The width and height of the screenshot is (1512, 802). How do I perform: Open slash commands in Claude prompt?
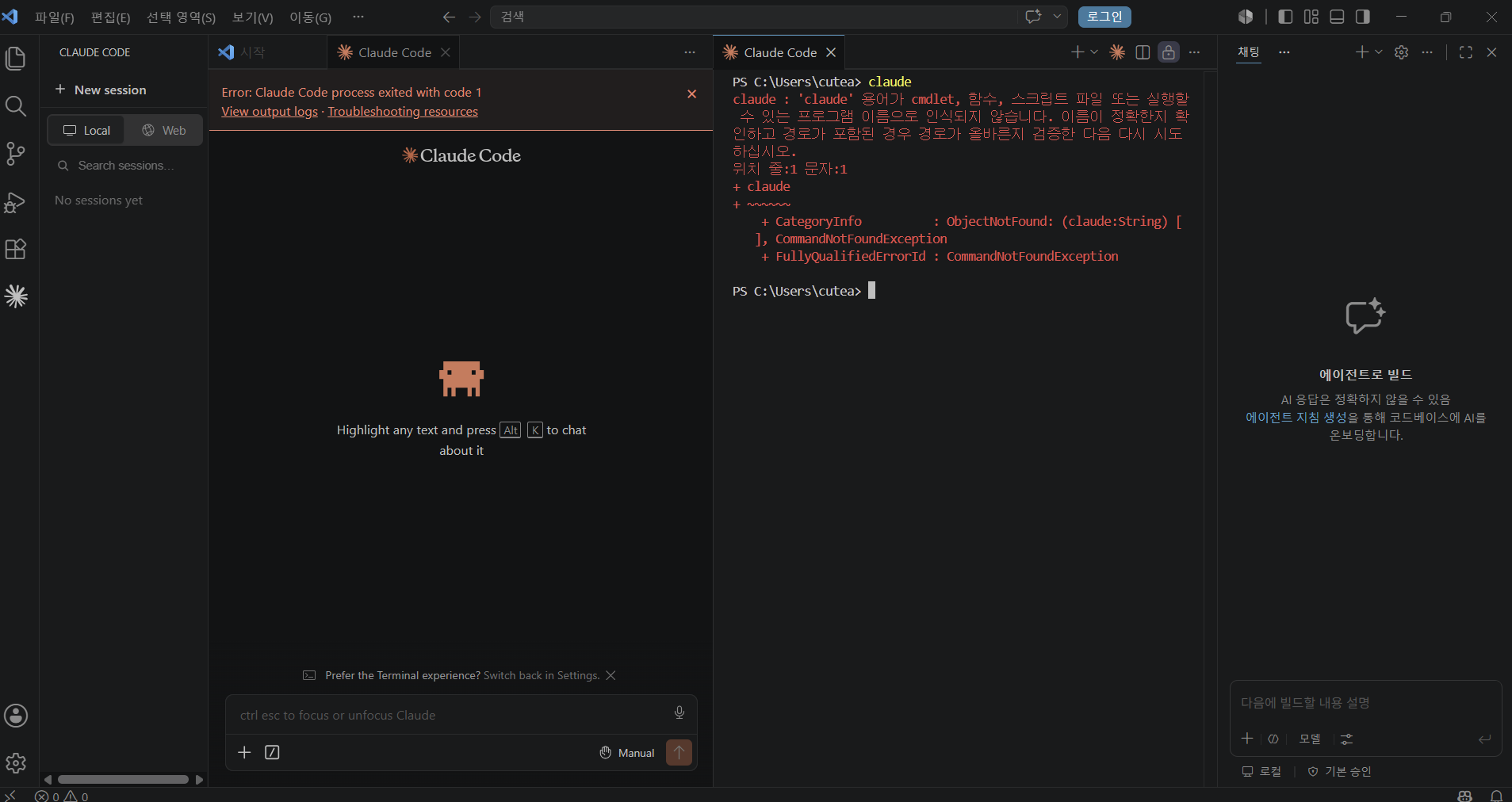click(272, 752)
